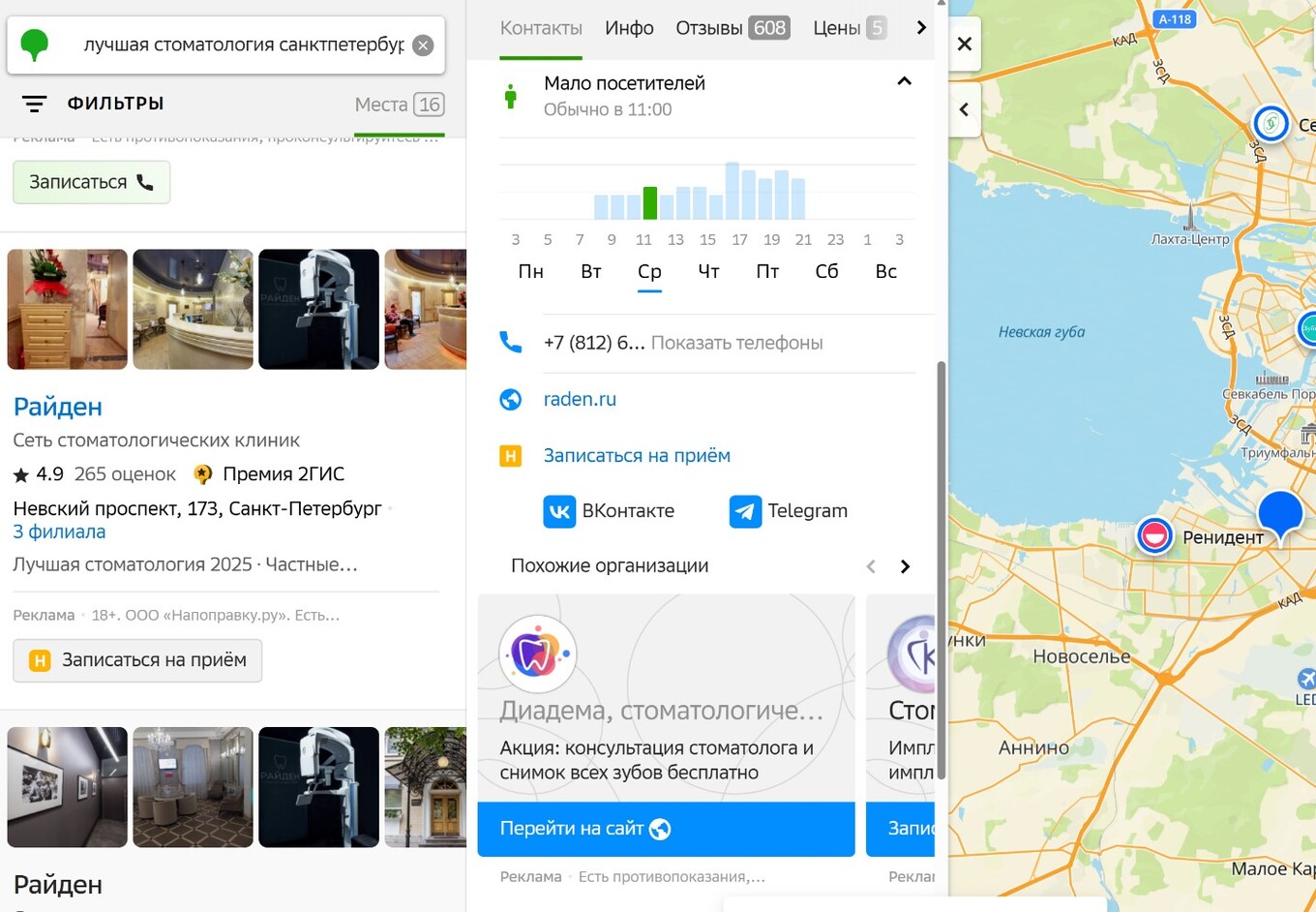Close the organization card with the X
Viewport: 1316px width, 912px height.
pyautogui.click(x=965, y=44)
